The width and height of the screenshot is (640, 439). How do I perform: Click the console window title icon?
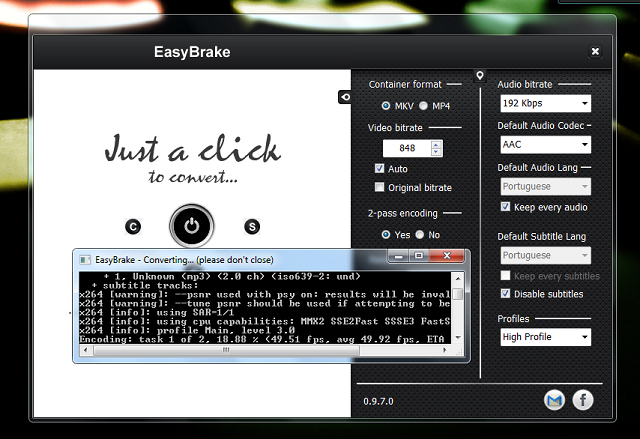pyautogui.click(x=85, y=260)
